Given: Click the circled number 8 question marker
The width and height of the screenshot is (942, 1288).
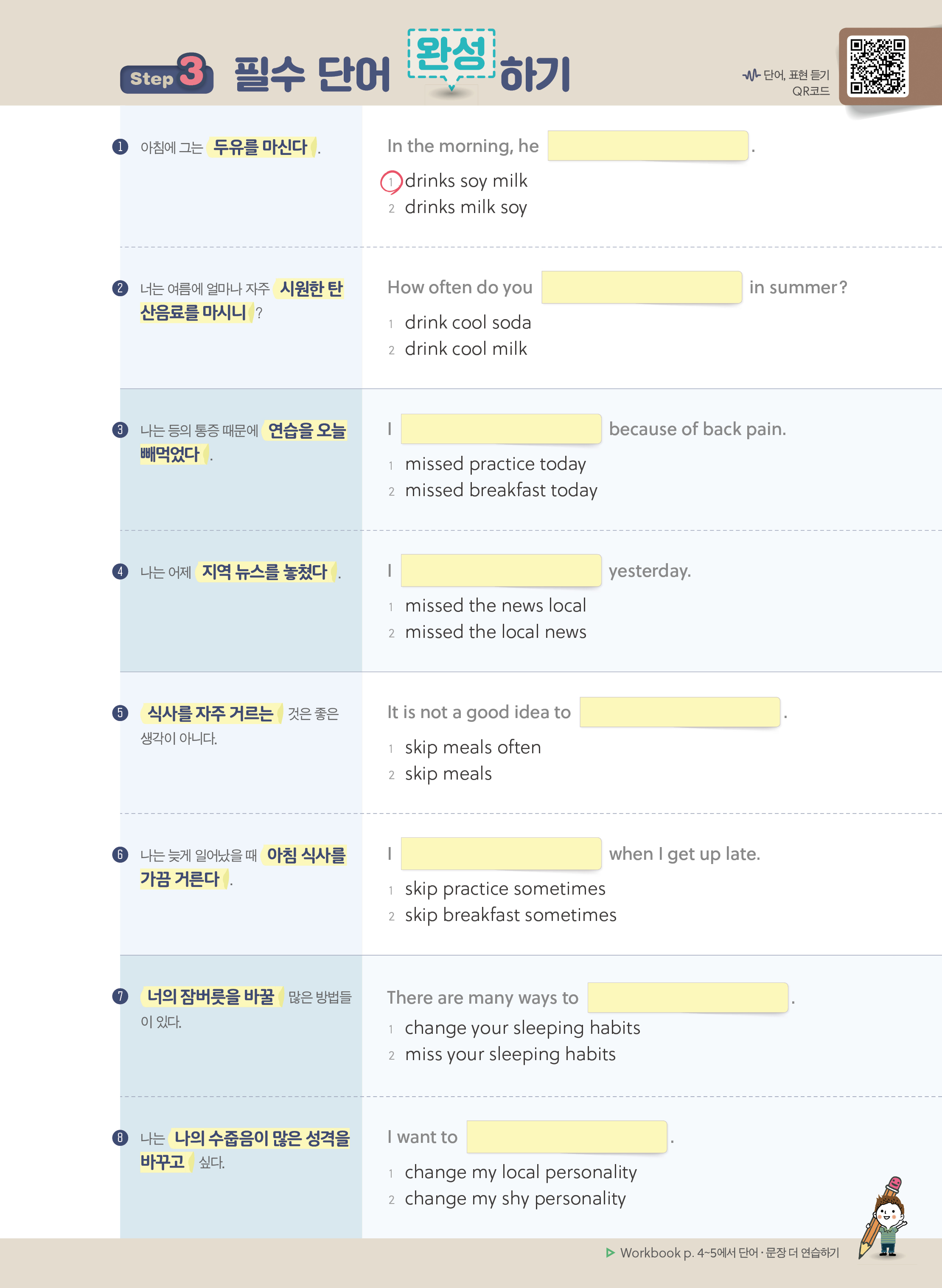Looking at the screenshot, I should click(120, 1137).
